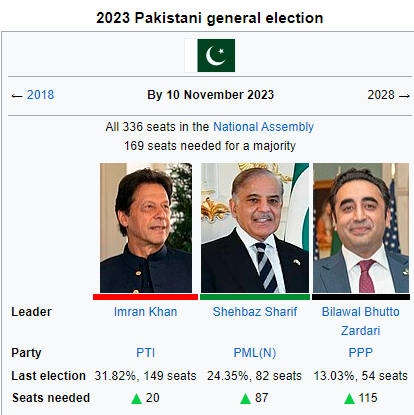The width and height of the screenshot is (414, 415).
Task: Click Shehbaz Sharif's portrait photo
Action: point(255,228)
